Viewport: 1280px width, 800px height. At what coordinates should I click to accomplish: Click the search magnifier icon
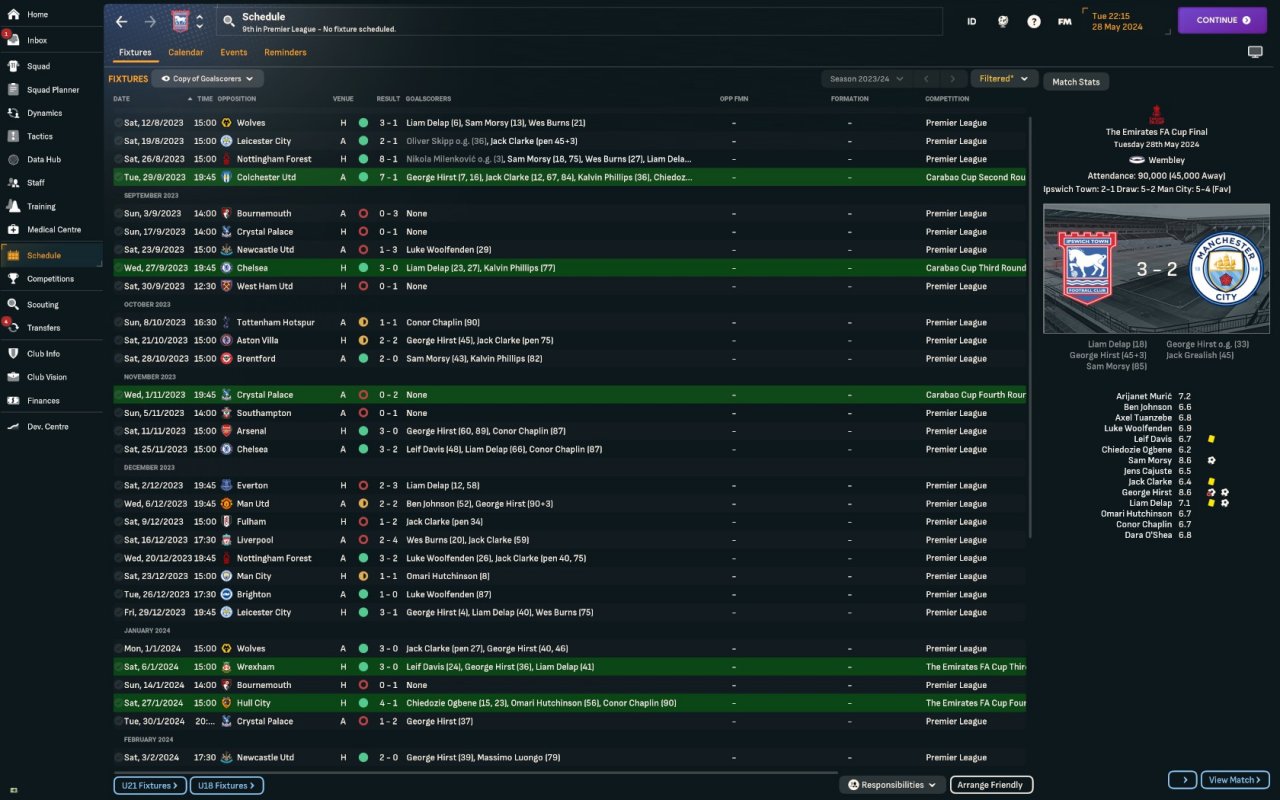tap(228, 21)
